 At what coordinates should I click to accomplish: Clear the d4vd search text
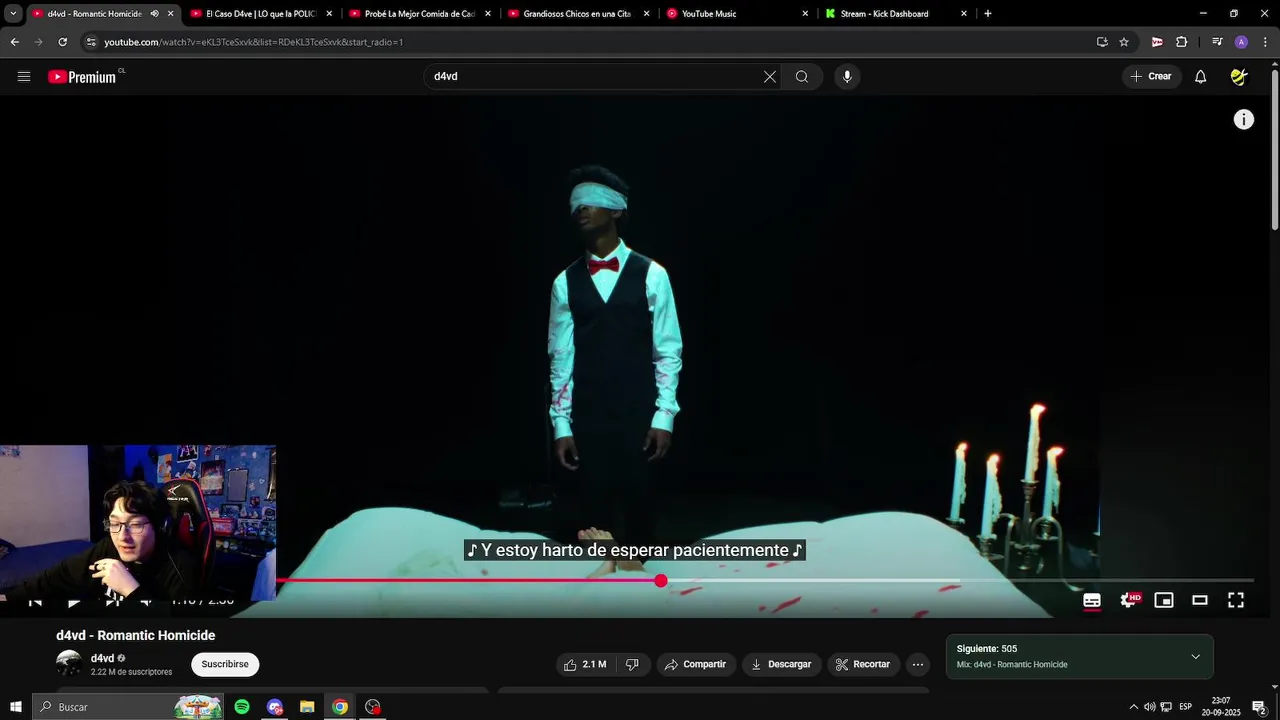[770, 76]
